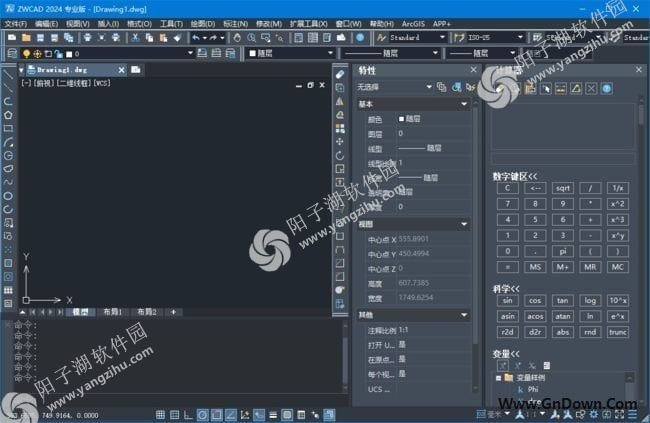Viewport: 650px width, 423px height.
Task: Select the Ellipse draw tool in left toolbar
Action: tap(8, 196)
